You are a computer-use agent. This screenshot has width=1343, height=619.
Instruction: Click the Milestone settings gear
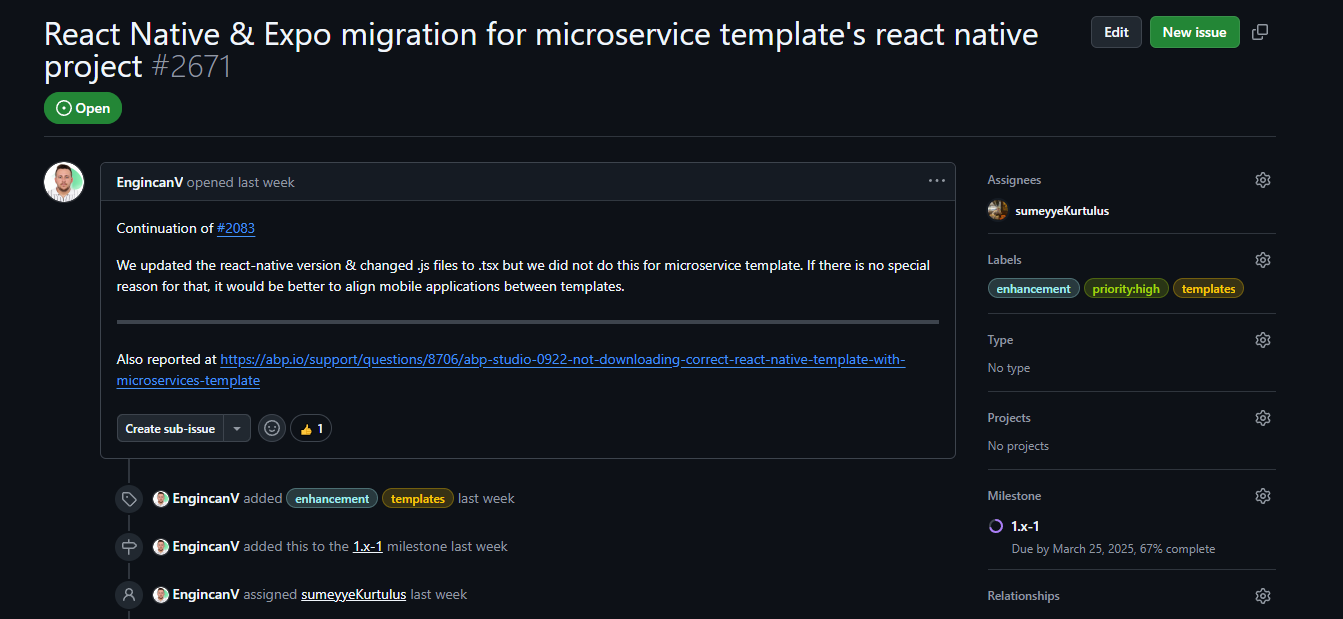[x=1263, y=496]
